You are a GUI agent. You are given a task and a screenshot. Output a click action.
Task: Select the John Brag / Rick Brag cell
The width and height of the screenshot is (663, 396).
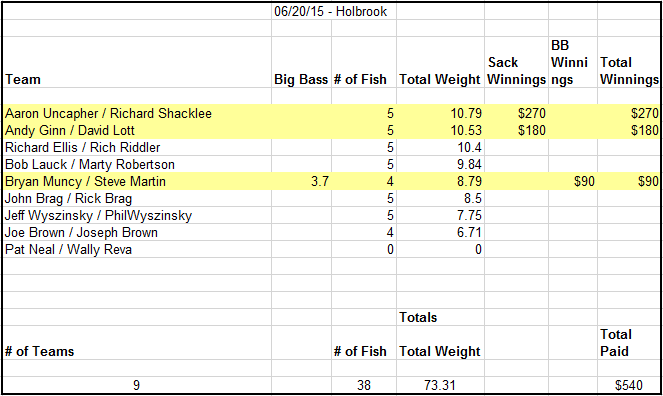coord(137,198)
